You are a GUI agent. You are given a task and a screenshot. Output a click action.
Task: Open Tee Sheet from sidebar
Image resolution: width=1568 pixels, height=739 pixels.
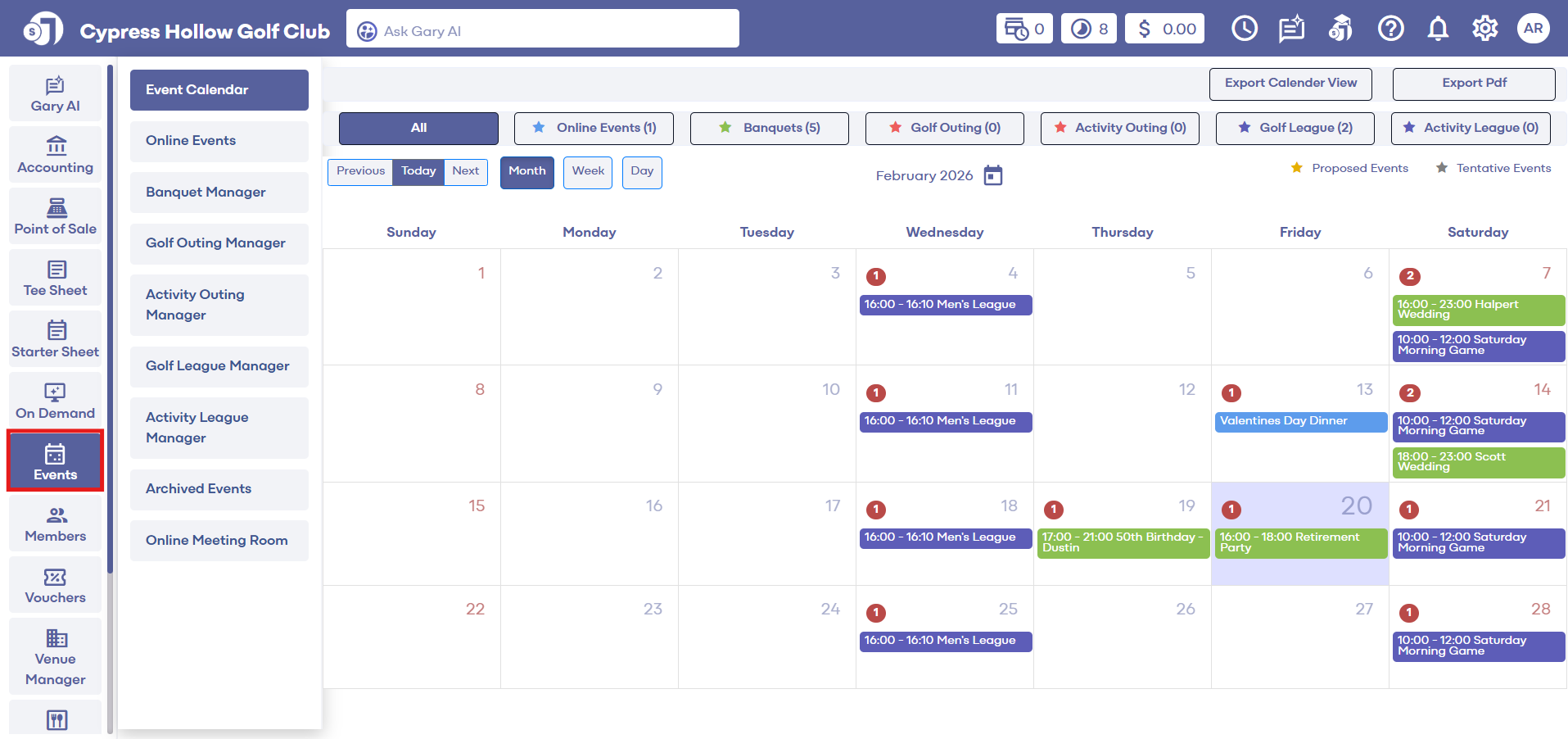pos(56,278)
